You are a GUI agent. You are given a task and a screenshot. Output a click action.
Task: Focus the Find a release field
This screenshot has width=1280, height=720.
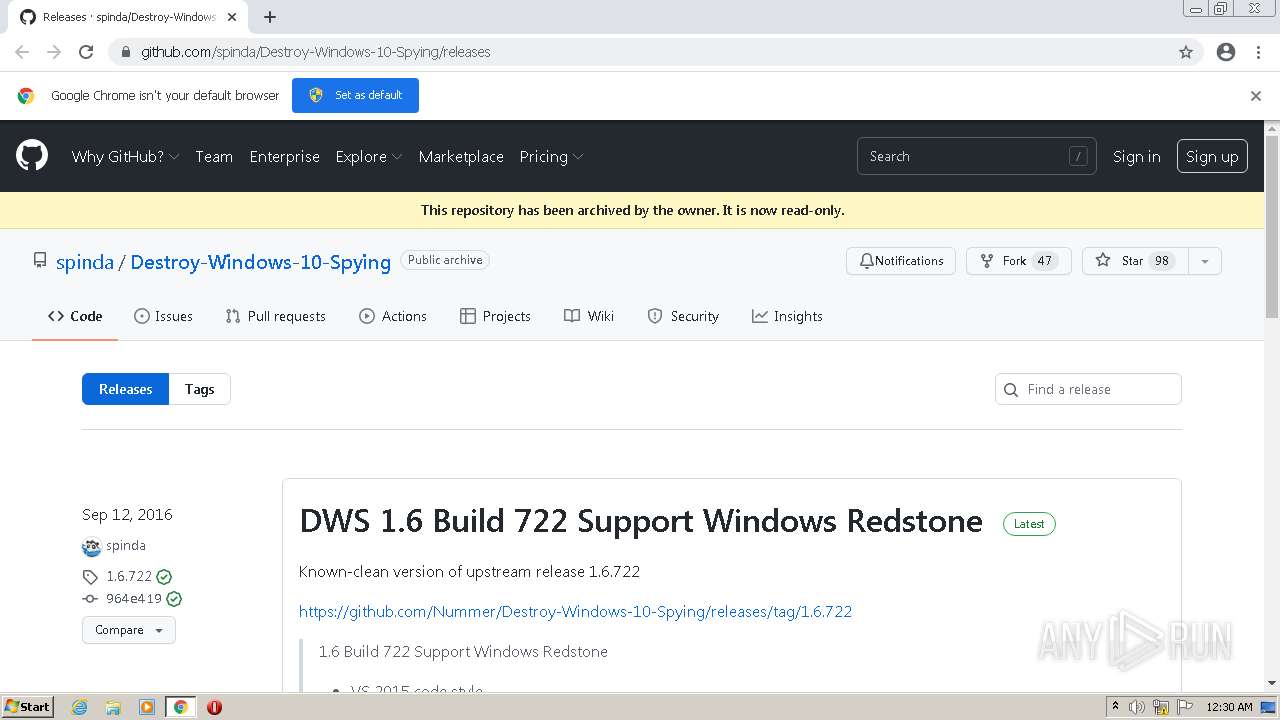pyautogui.click(x=1098, y=389)
